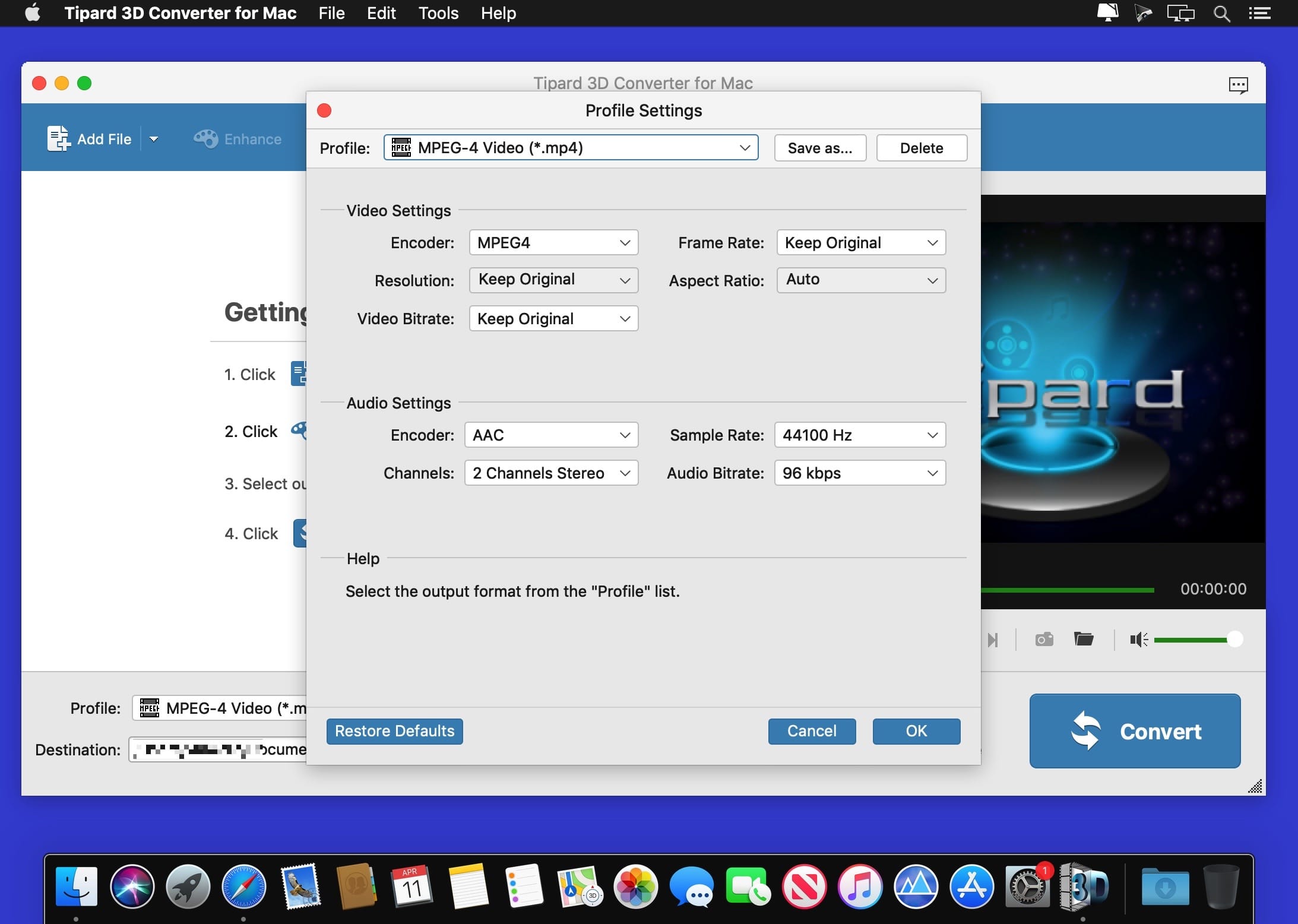This screenshot has width=1298, height=924.
Task: Click the next frame playback icon
Action: (x=993, y=640)
